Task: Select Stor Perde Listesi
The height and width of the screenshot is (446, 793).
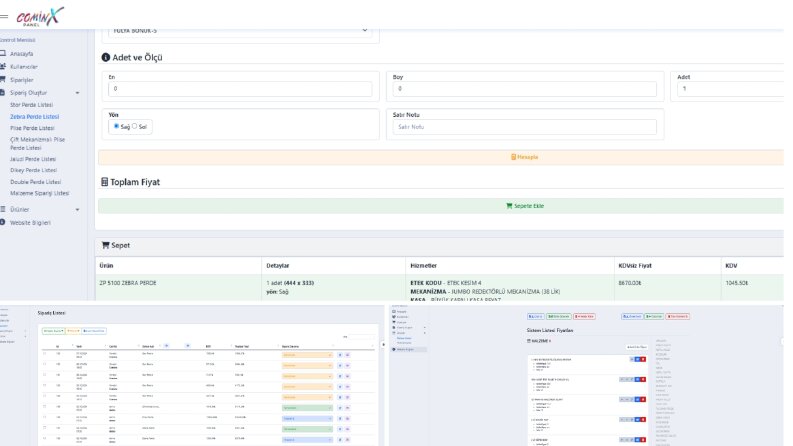Action: click(x=31, y=105)
